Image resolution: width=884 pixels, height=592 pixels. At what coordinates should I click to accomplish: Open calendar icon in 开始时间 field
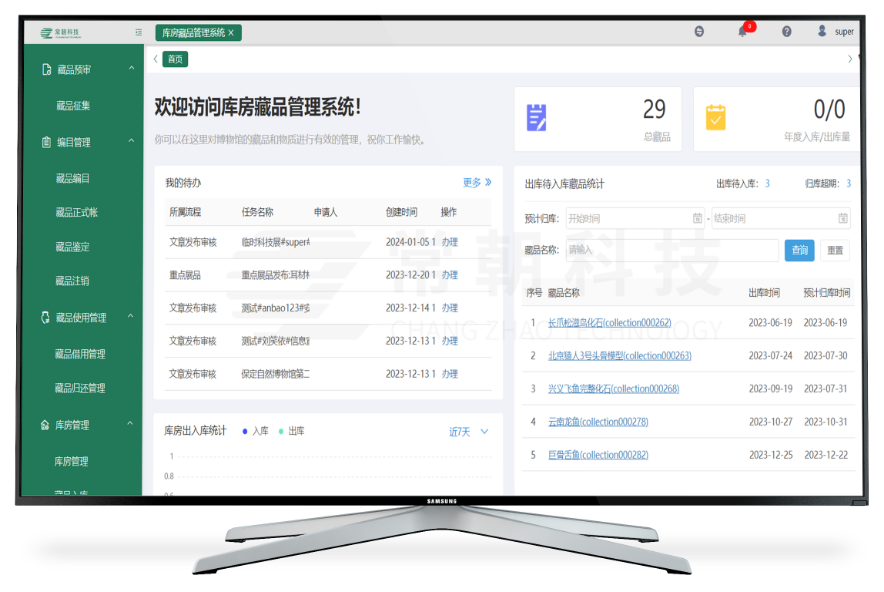[x=697, y=218]
